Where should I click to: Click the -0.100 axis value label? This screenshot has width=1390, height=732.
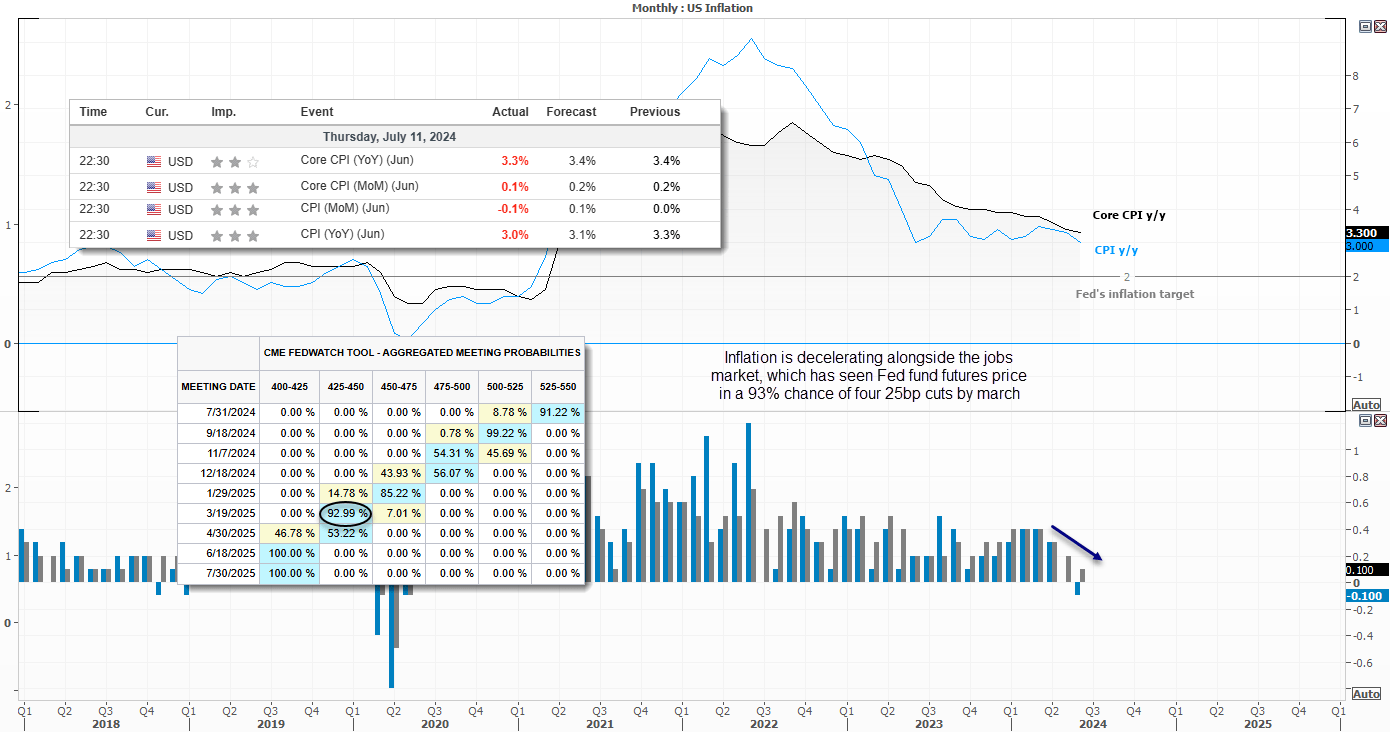1366,595
